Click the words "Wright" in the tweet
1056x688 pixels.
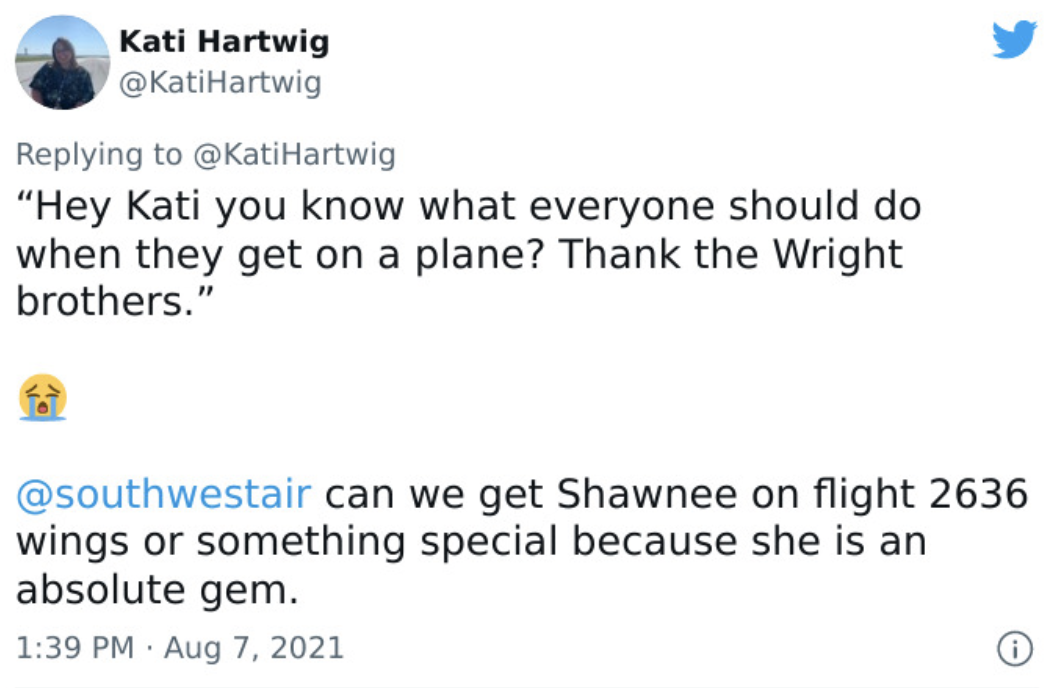(x=837, y=254)
